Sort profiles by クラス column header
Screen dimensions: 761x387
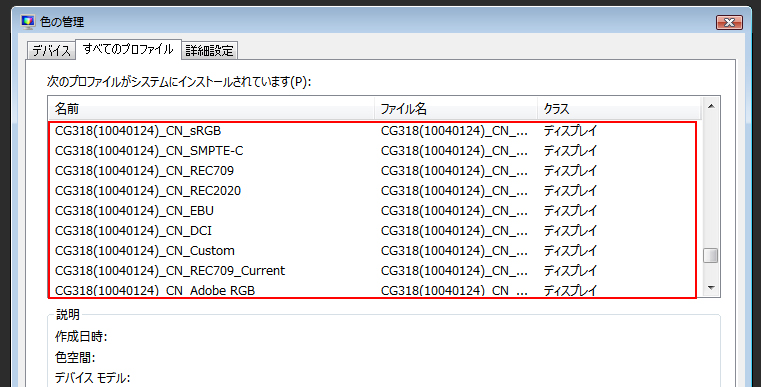[619, 109]
